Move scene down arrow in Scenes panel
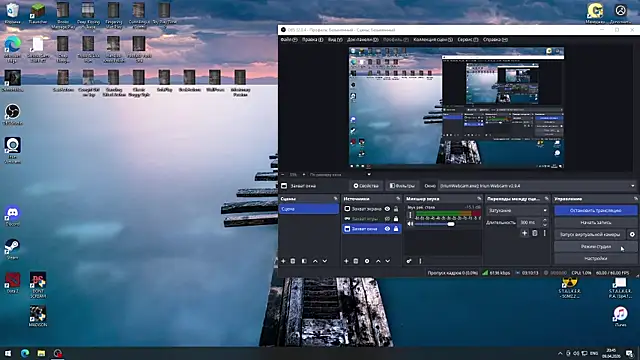Image resolution: width=640 pixels, height=360 pixels. [x=325, y=261]
